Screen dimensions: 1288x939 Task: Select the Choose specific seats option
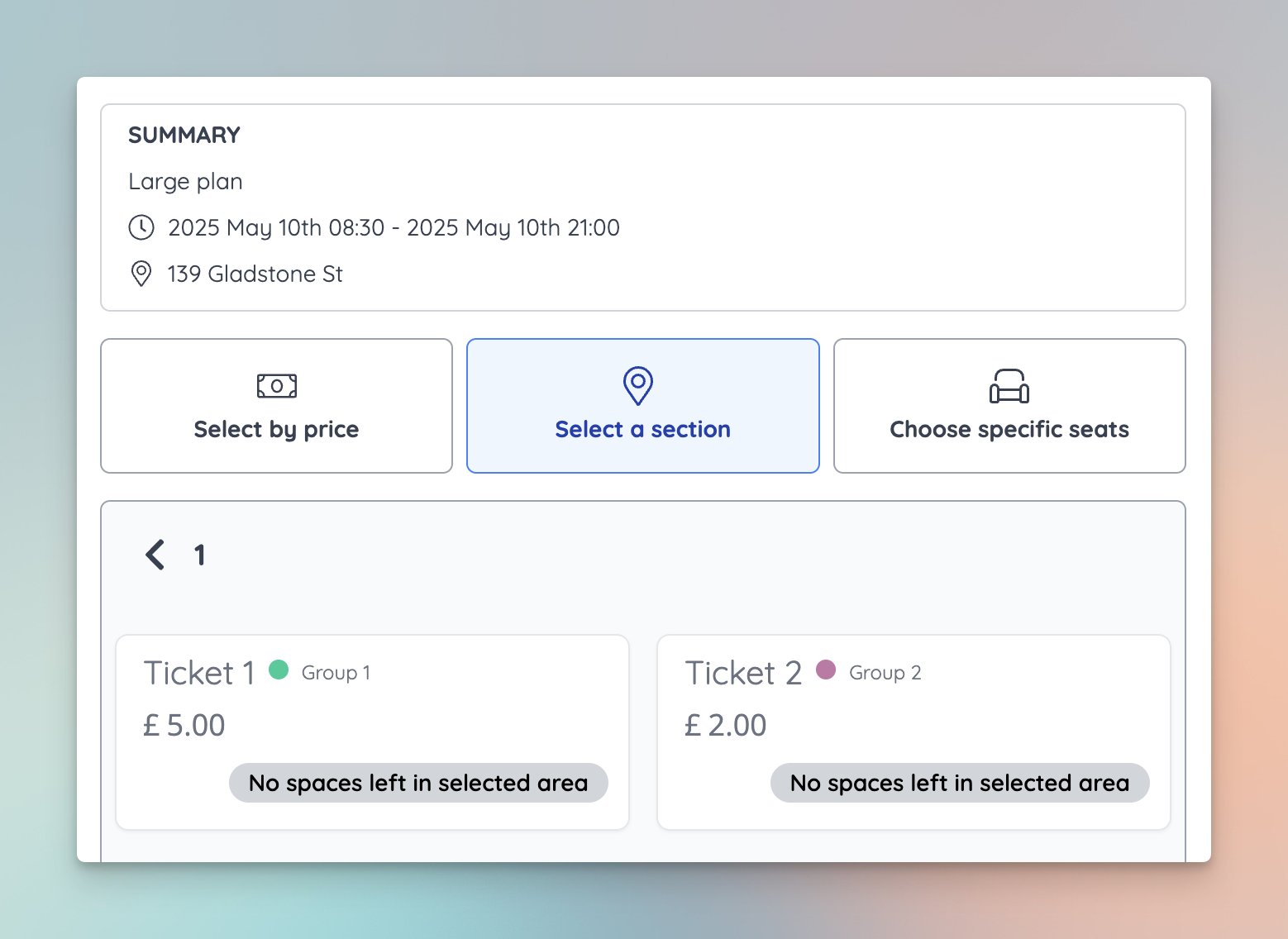coord(1009,406)
